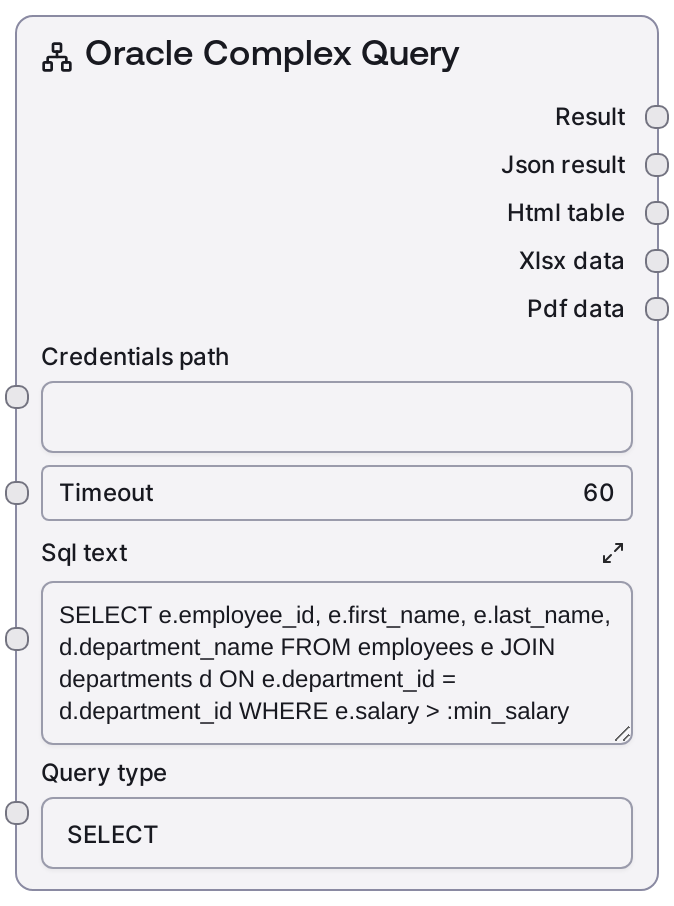The height and width of the screenshot is (906, 674).
Task: Select the Sql text input connector
Action: pos(18,639)
